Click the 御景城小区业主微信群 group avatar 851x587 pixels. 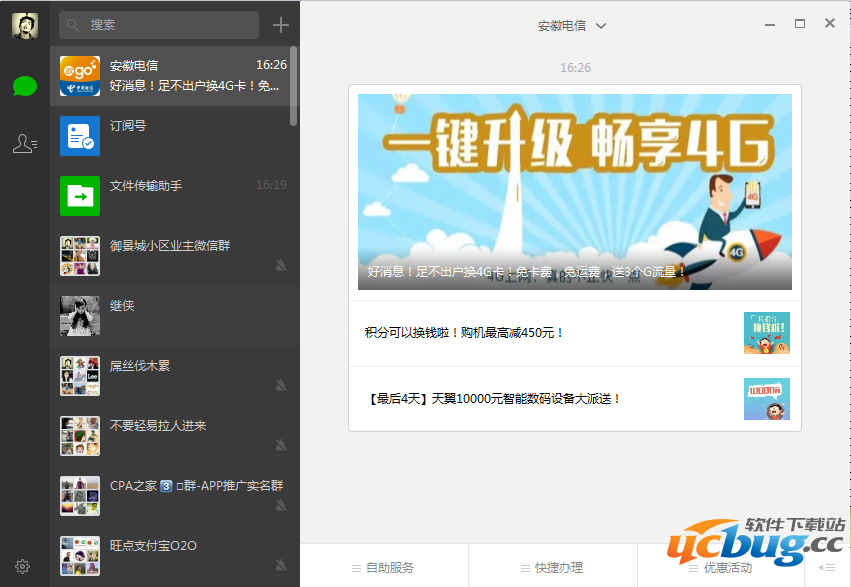click(x=80, y=256)
